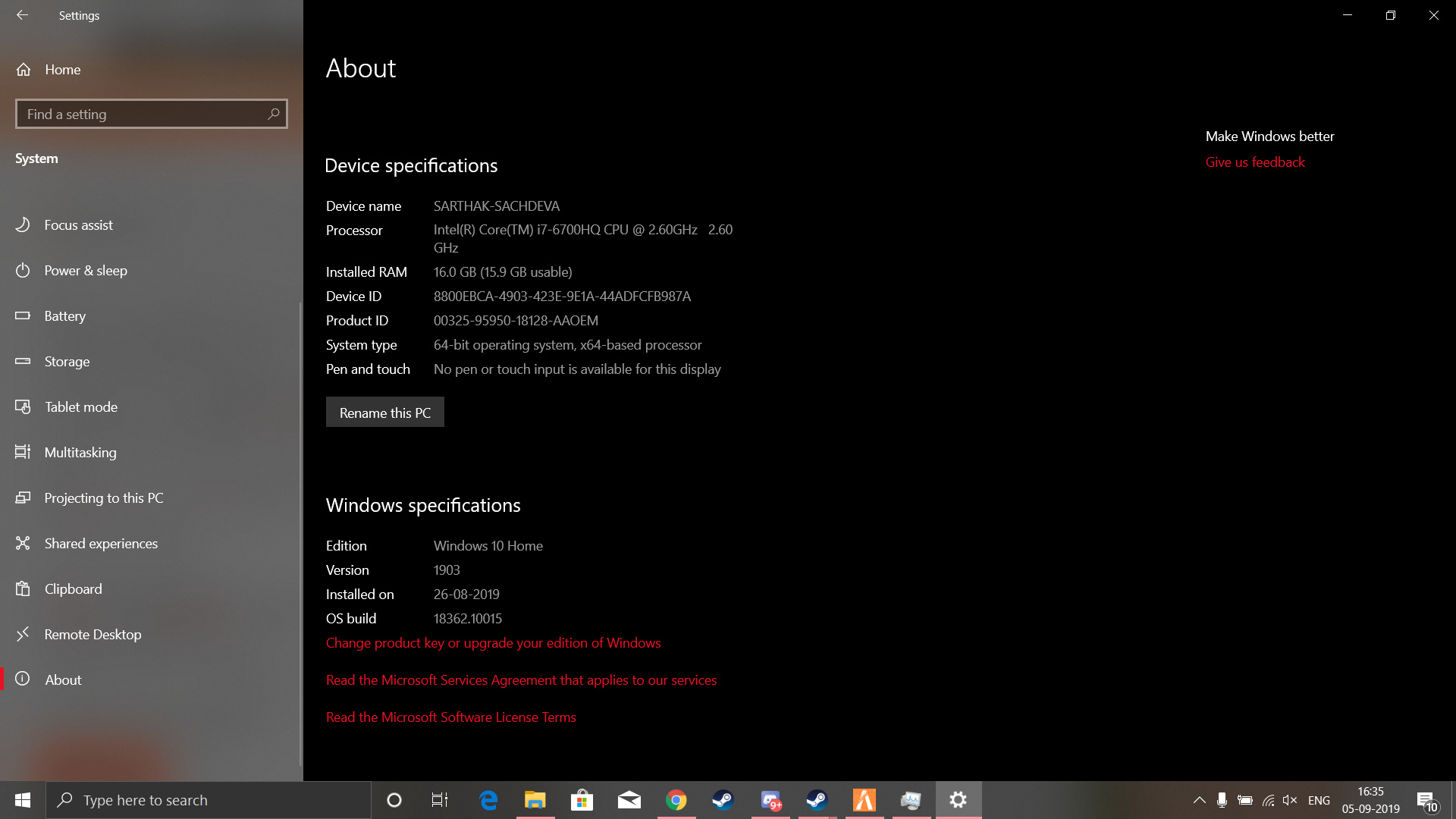Open Remote Desktop settings
The height and width of the screenshot is (819, 1456).
(x=93, y=635)
